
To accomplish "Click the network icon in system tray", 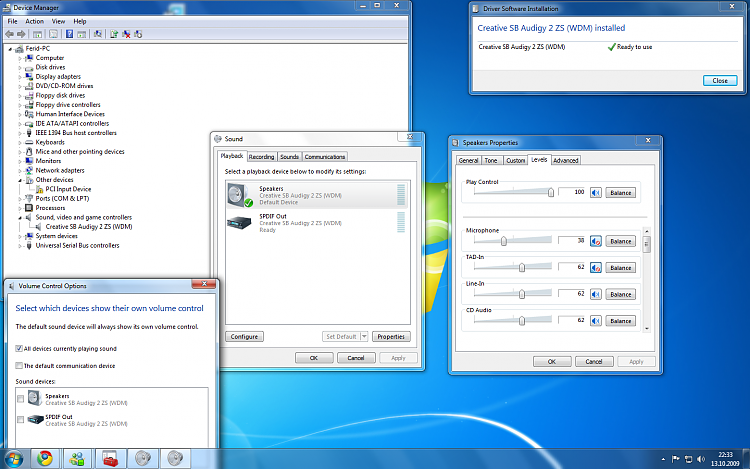I will pos(688,459).
